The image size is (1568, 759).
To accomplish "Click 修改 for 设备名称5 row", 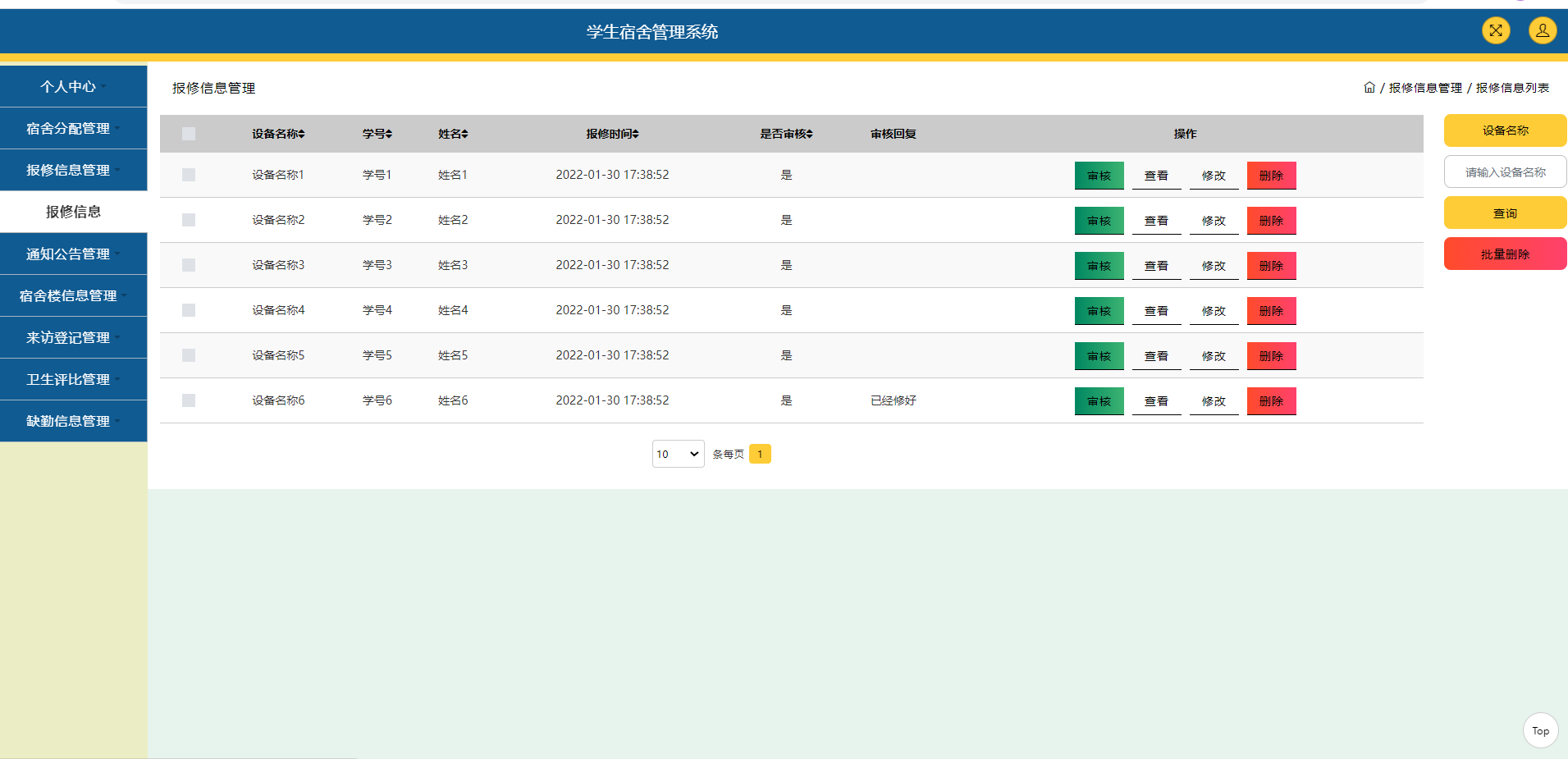I will tap(1214, 356).
